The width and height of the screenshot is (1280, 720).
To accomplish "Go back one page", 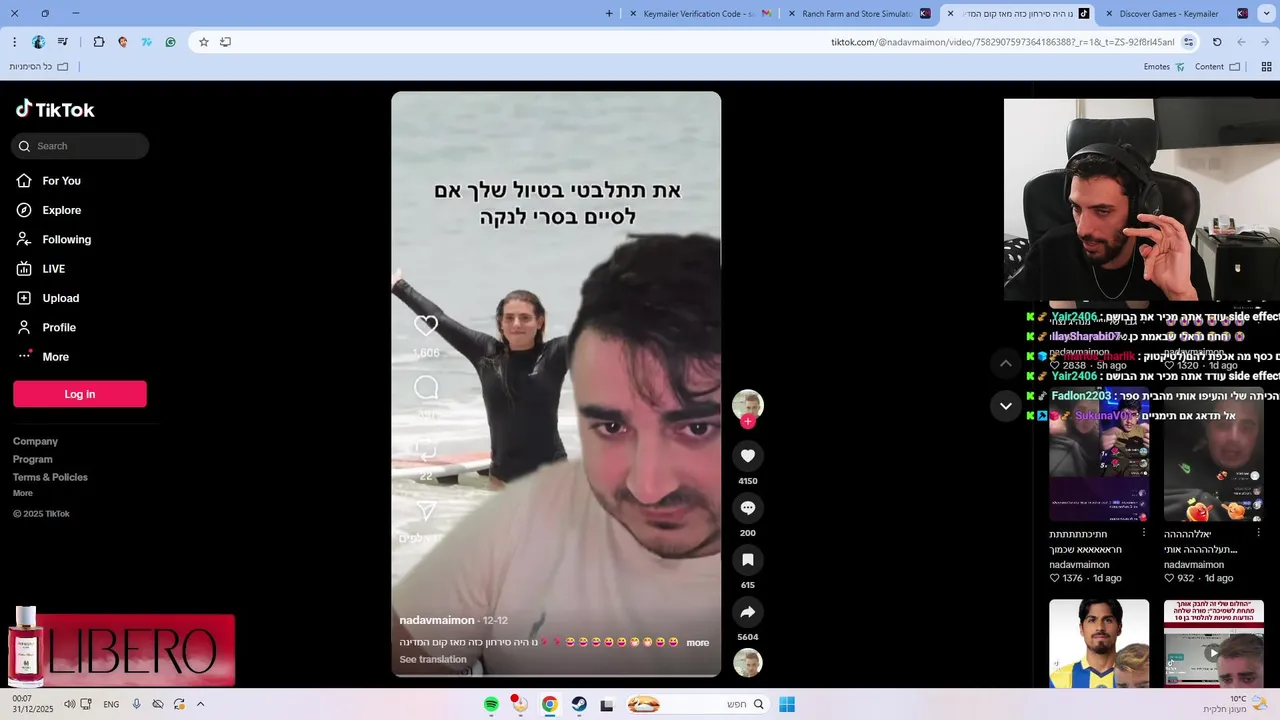I will click(x=1266, y=42).
